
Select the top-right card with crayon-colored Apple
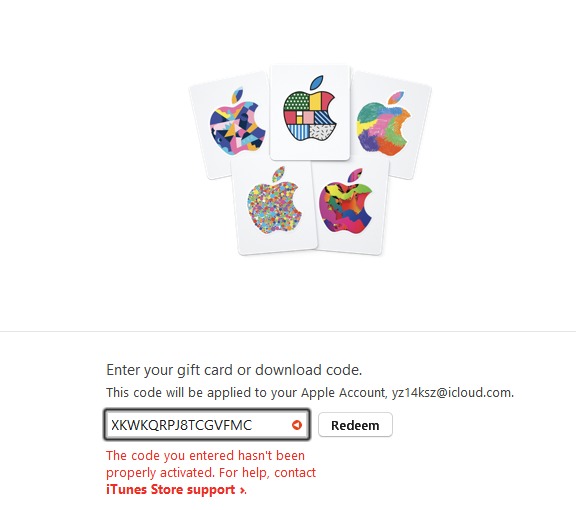390,125
